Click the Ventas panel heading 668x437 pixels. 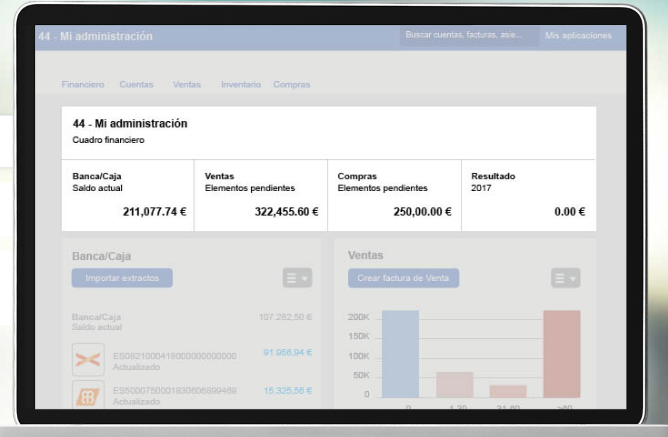[366, 255]
